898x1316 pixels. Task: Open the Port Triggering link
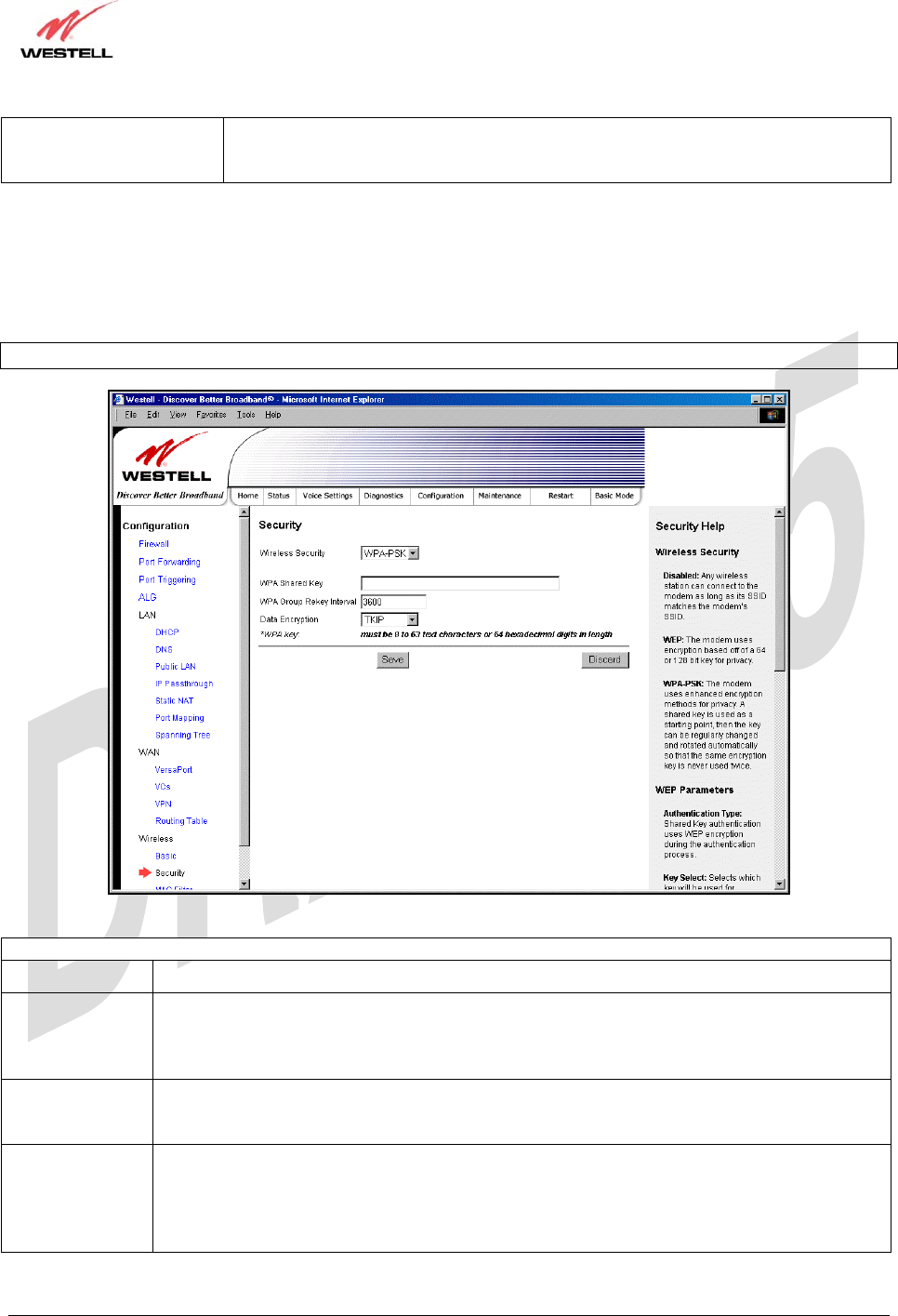[167, 579]
